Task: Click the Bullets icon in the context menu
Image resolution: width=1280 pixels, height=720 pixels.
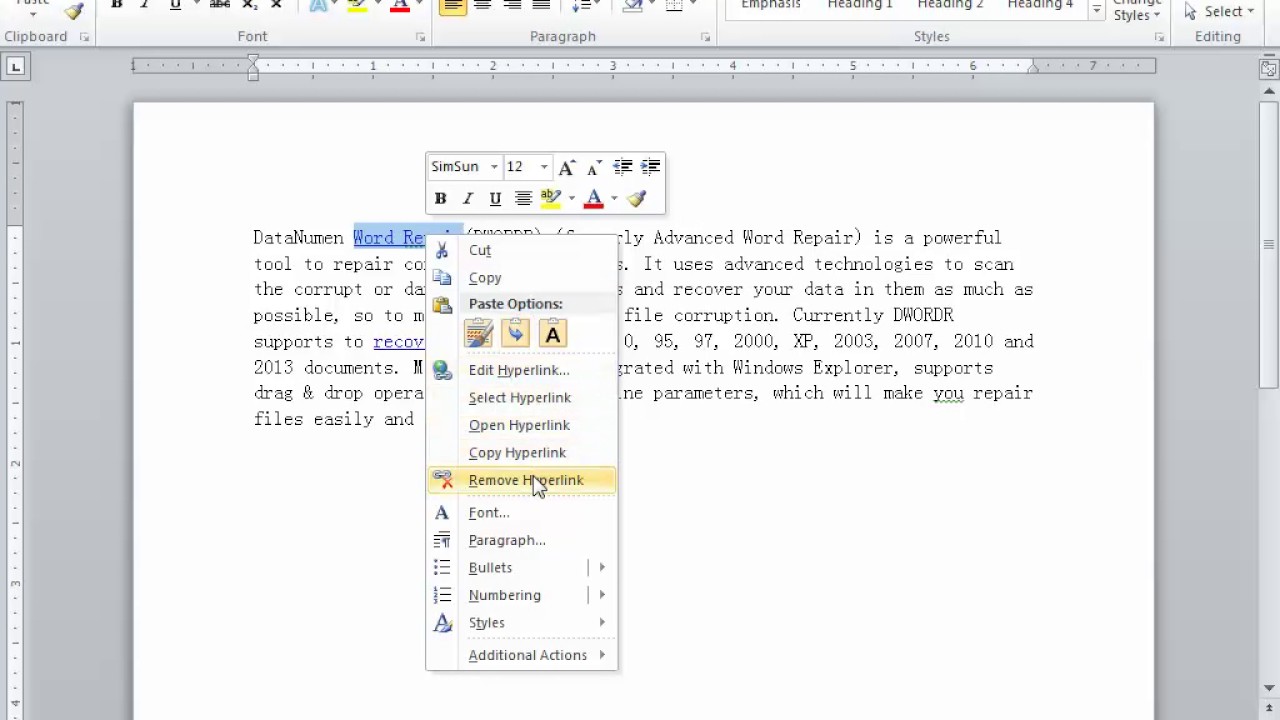Action: click(x=442, y=567)
